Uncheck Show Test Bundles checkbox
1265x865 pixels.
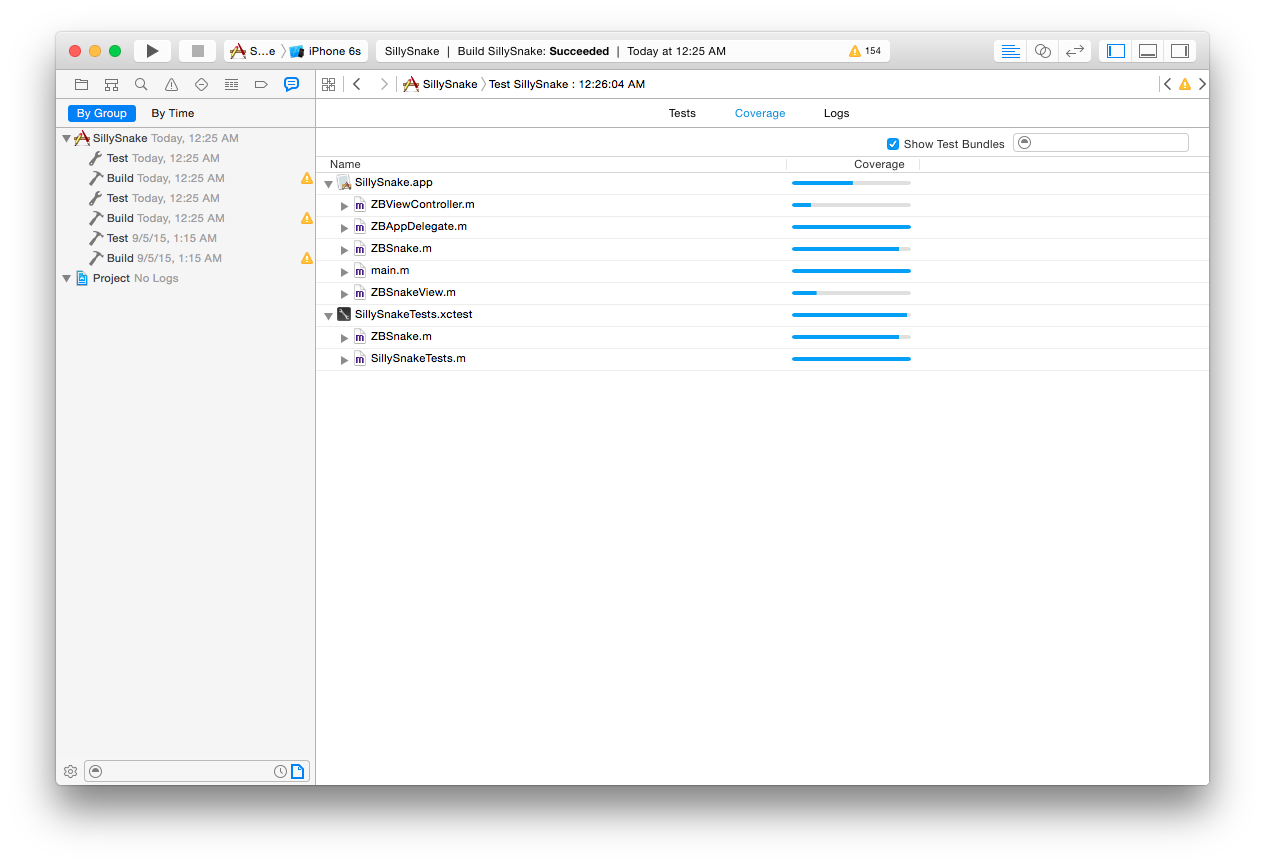[x=893, y=144]
